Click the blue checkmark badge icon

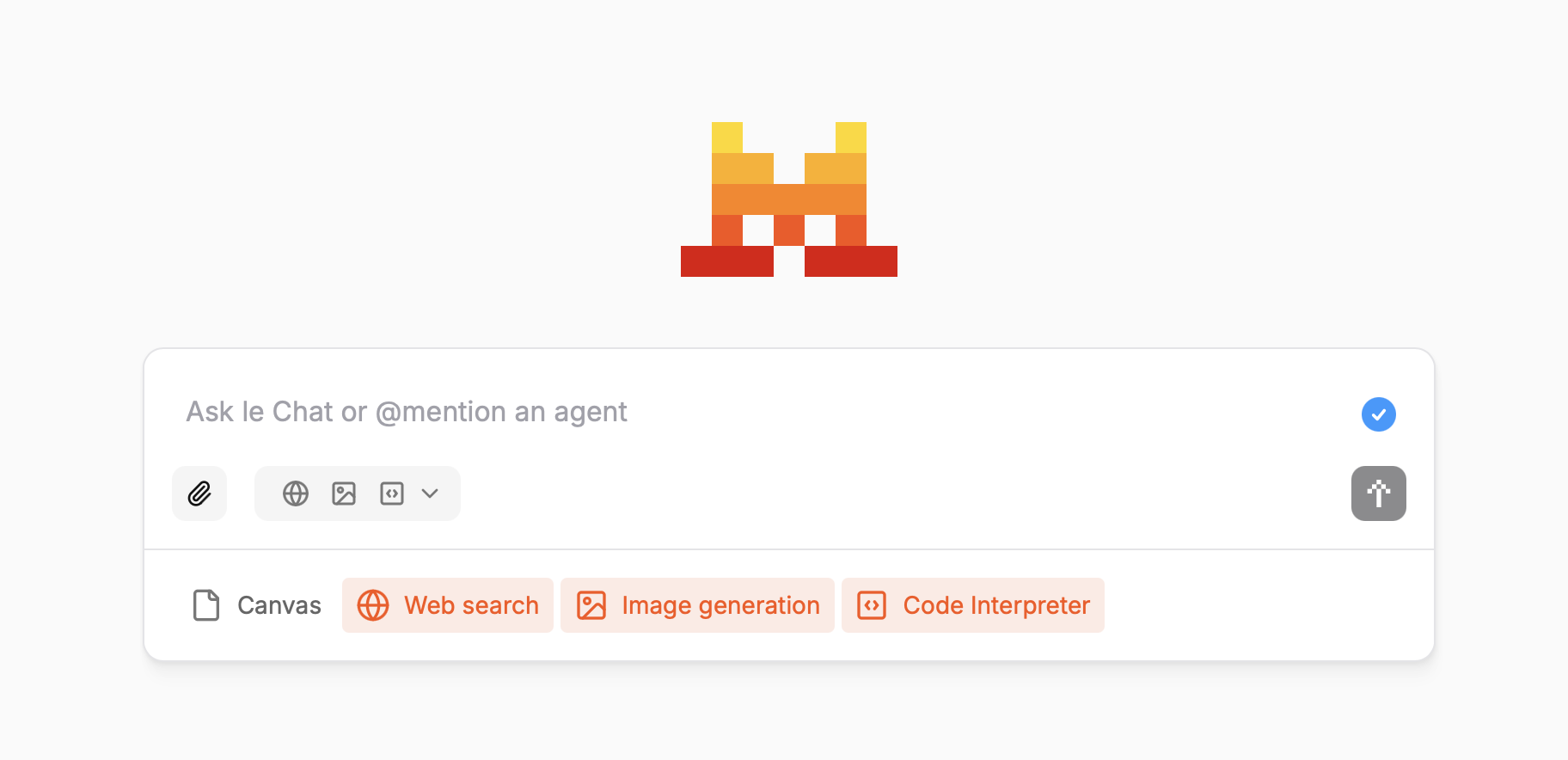click(1378, 414)
